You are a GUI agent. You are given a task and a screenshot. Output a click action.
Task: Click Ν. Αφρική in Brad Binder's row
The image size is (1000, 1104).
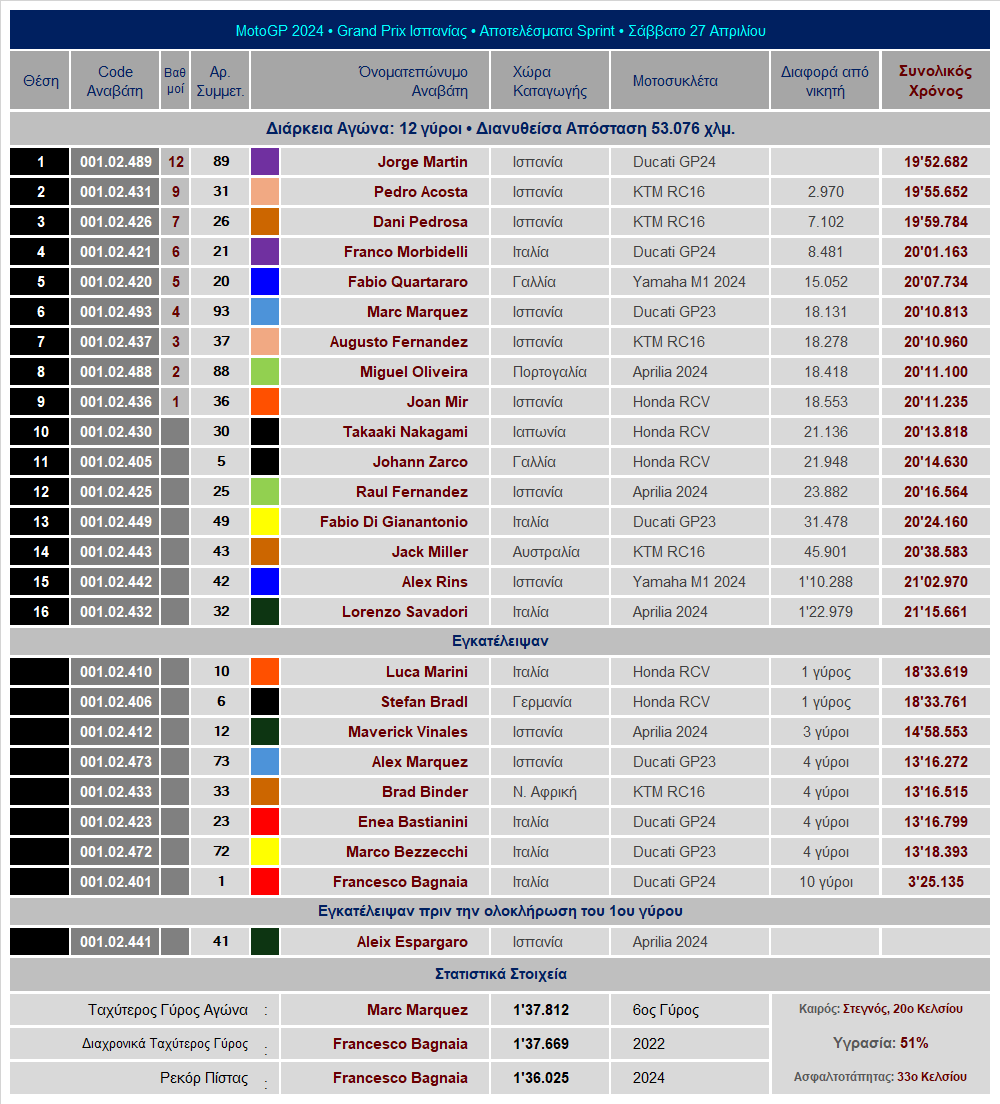tap(544, 792)
